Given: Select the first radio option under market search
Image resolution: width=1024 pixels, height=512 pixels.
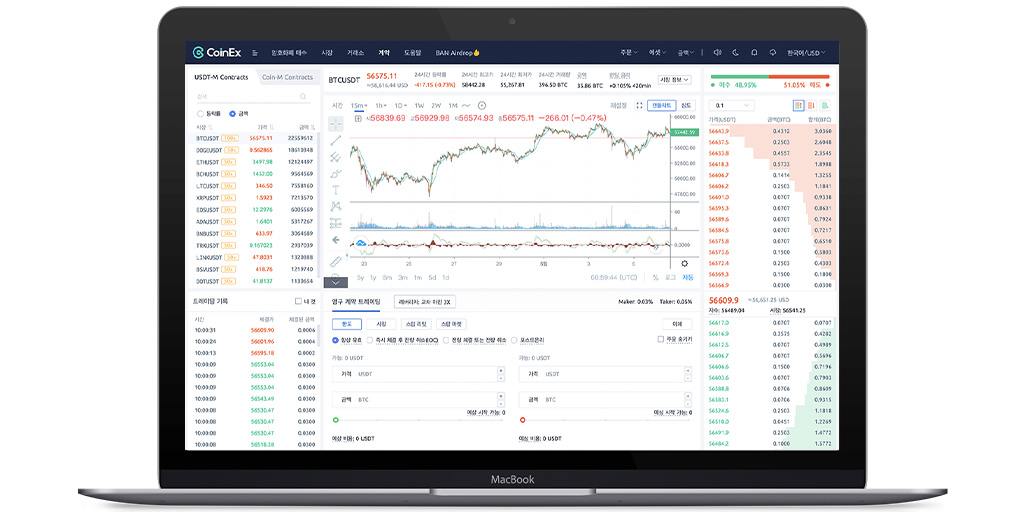Looking at the screenshot, I should point(200,114).
